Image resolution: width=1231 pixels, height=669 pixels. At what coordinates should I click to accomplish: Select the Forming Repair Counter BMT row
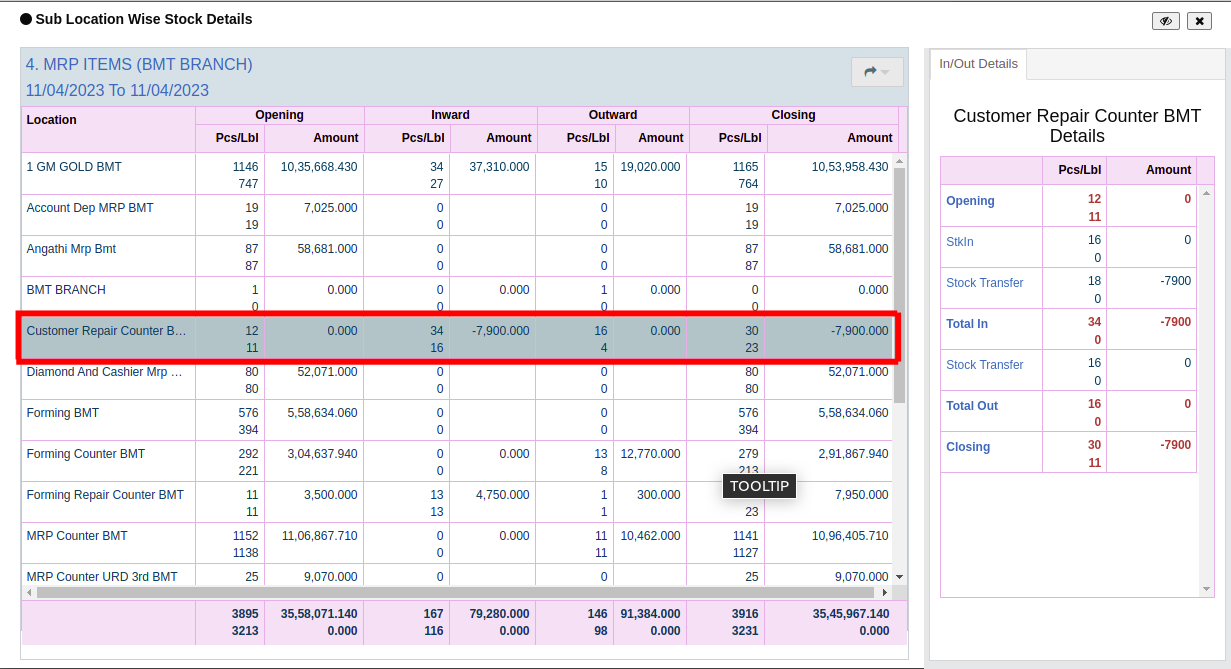click(457, 502)
